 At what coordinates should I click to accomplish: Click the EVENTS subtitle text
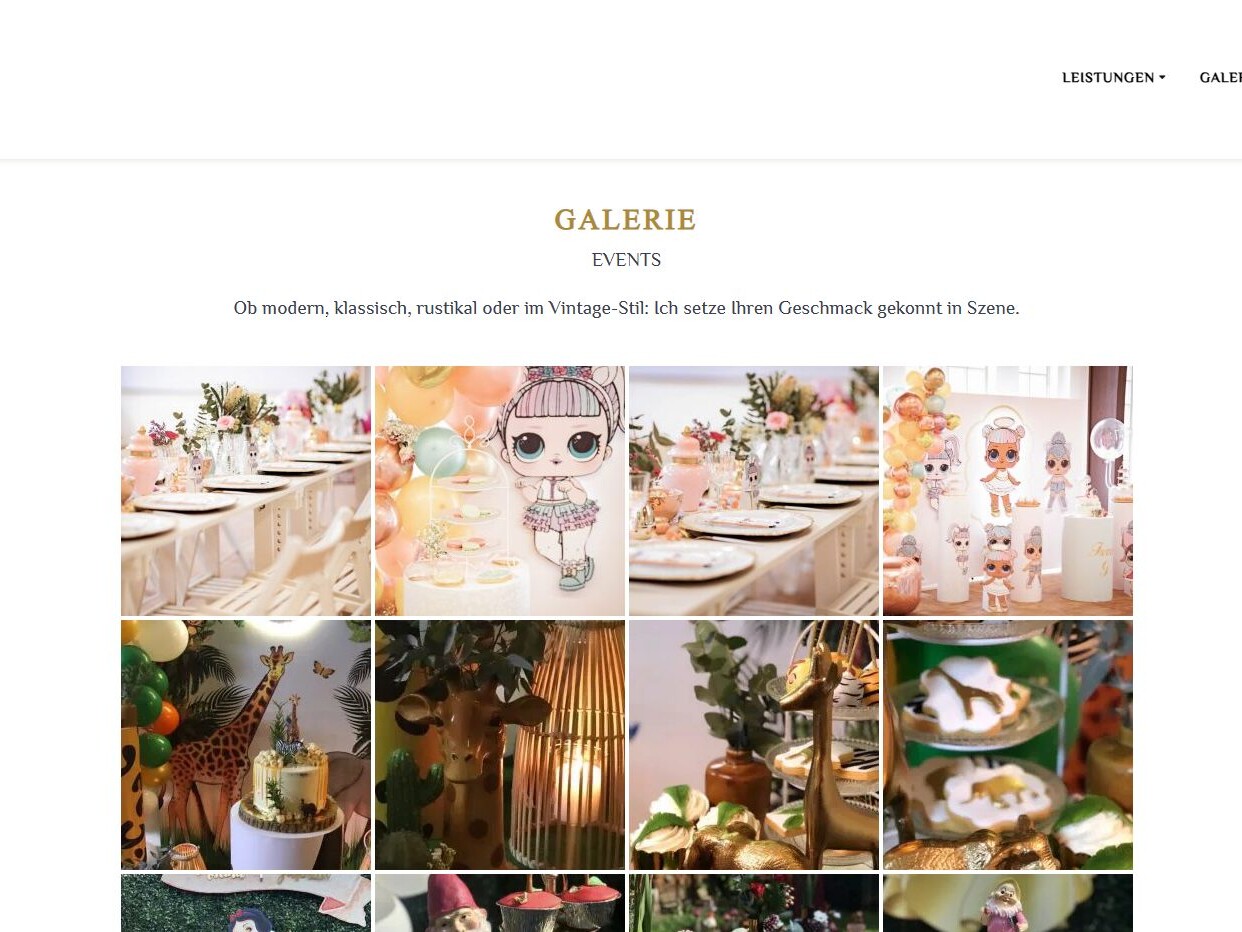tap(626, 260)
